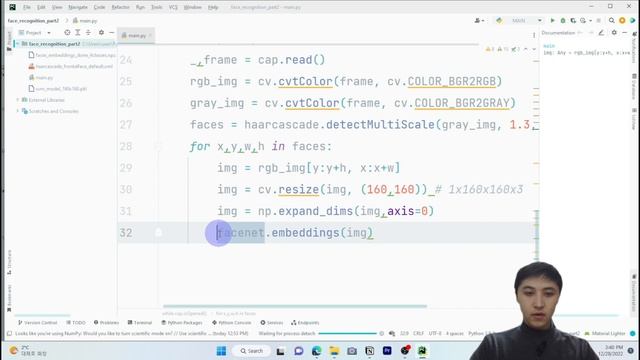Open the File menu
The image size is (640, 360).
point(27,7)
